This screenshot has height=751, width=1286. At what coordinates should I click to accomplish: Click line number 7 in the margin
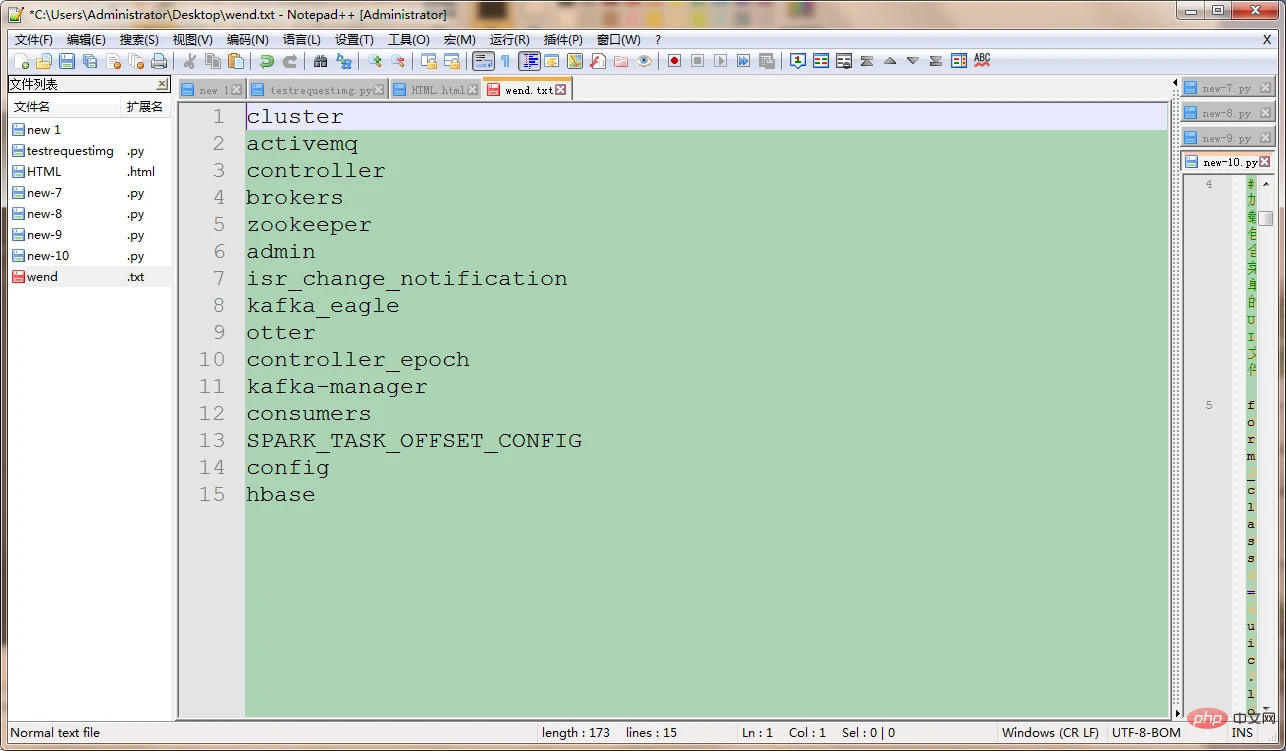point(219,279)
